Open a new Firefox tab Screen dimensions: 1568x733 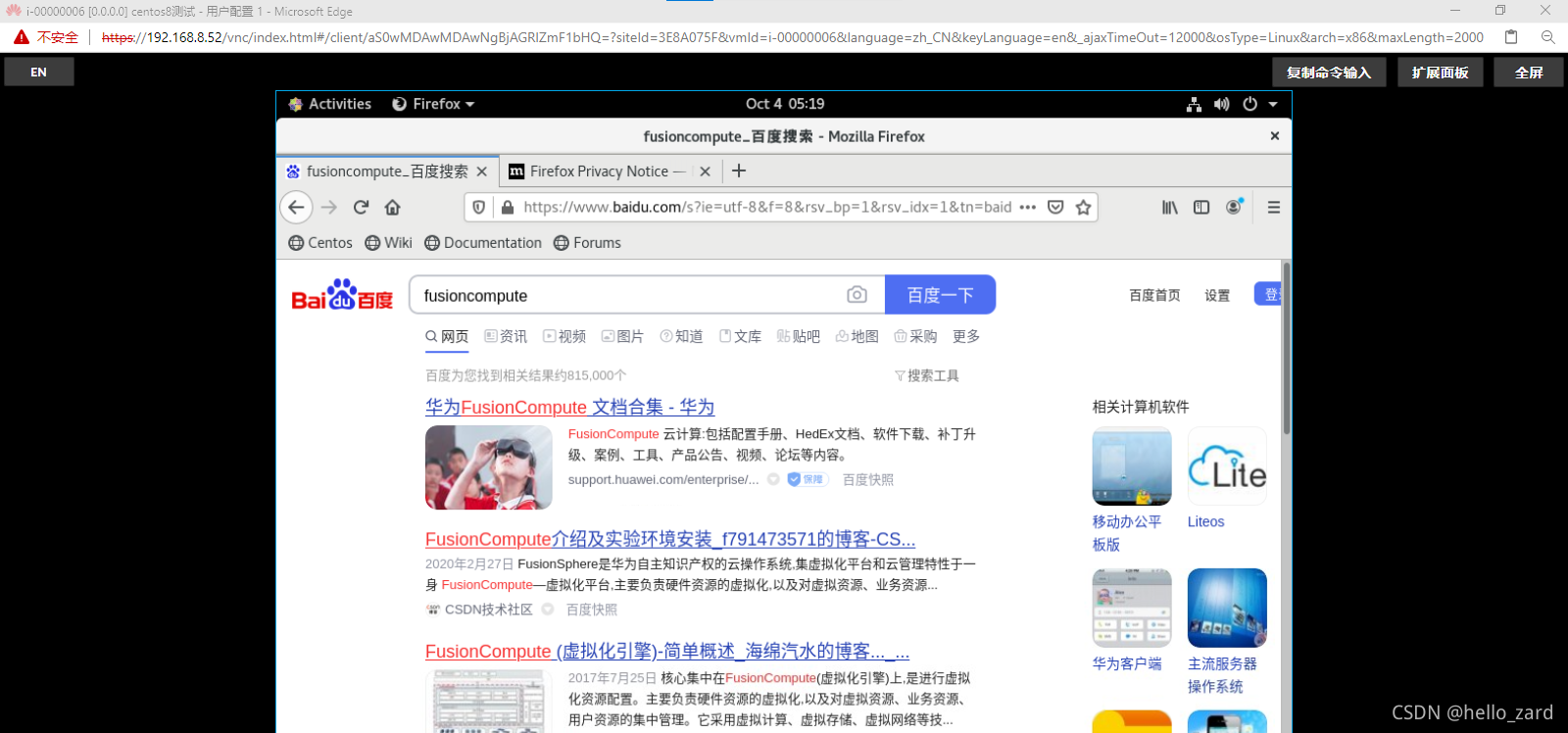[x=739, y=171]
